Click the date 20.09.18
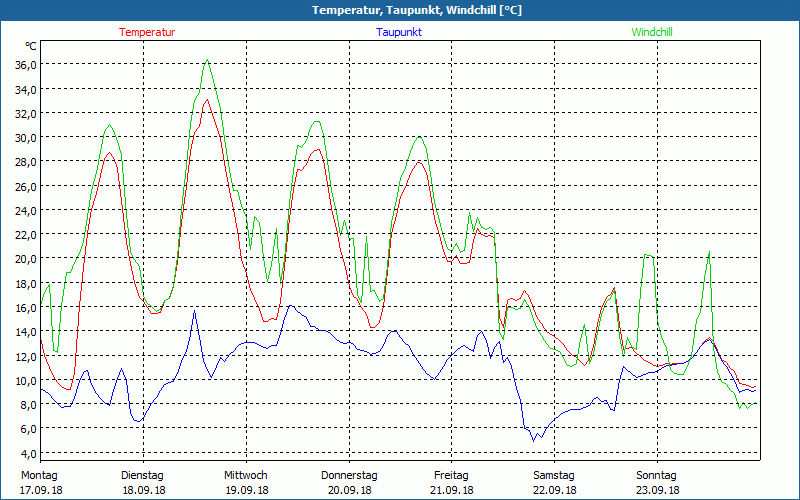The width and height of the screenshot is (800, 500). point(349,490)
